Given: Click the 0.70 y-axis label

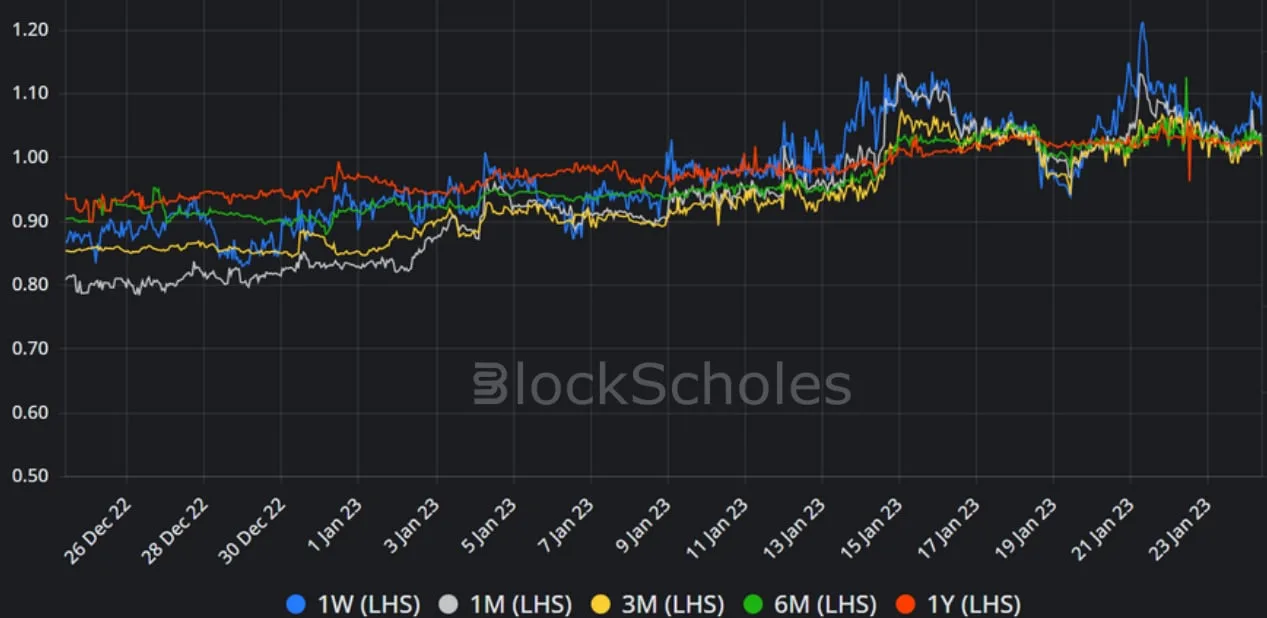Looking at the screenshot, I should point(30,349).
